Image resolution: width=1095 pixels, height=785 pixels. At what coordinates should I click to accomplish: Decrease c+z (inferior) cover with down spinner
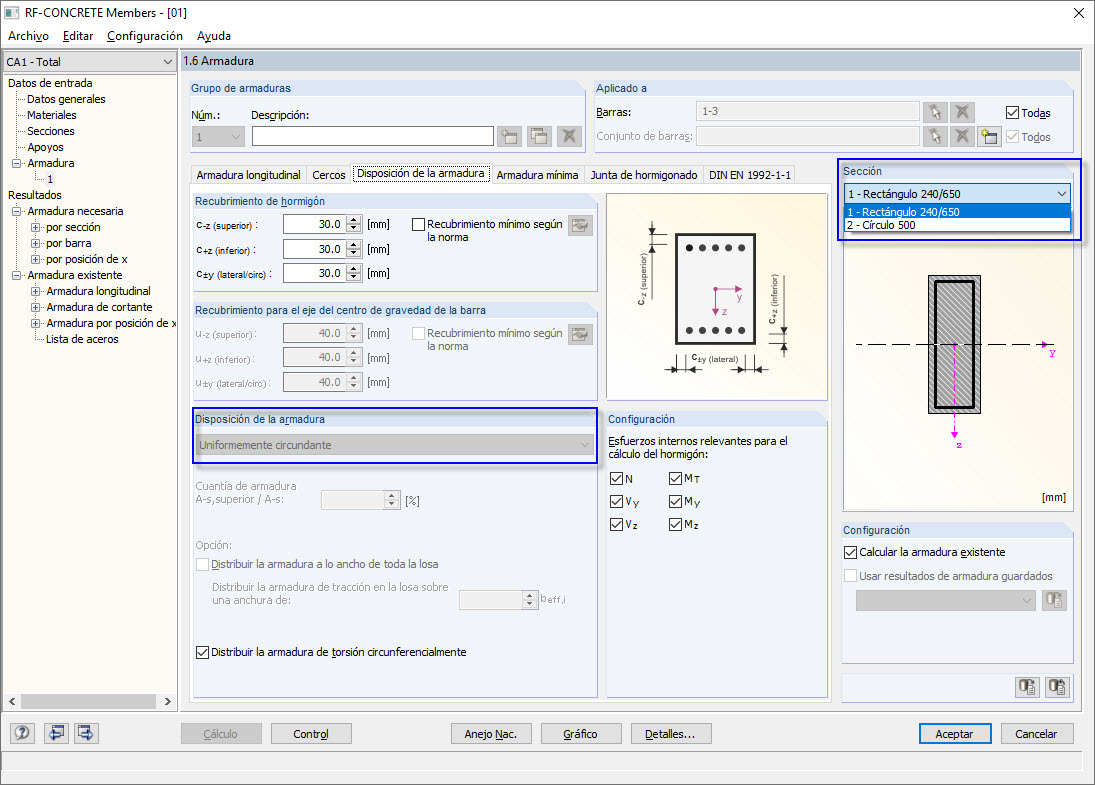pos(354,254)
